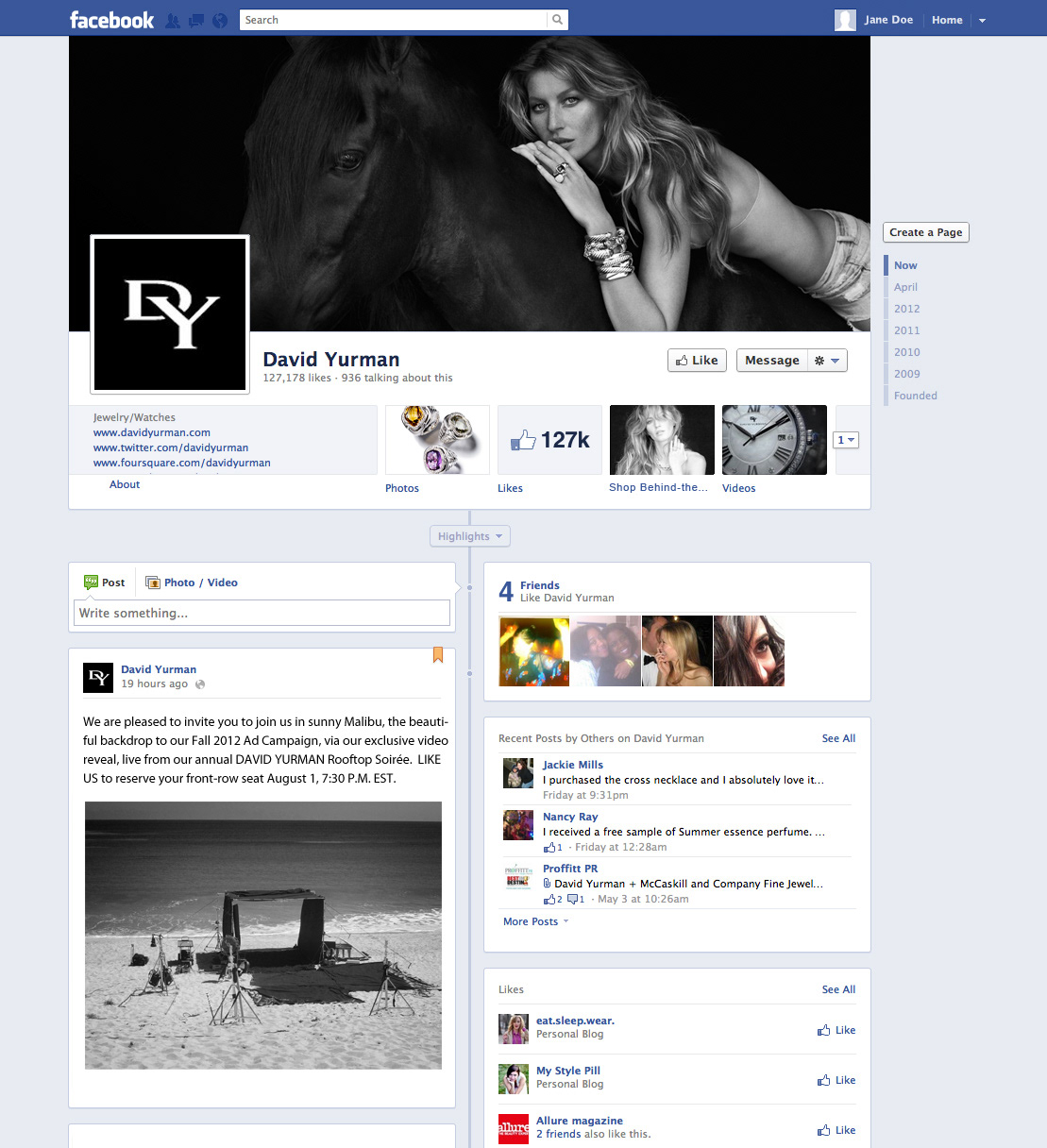Select the Post tab in composer
The height and width of the screenshot is (1148, 1047).
105,582
